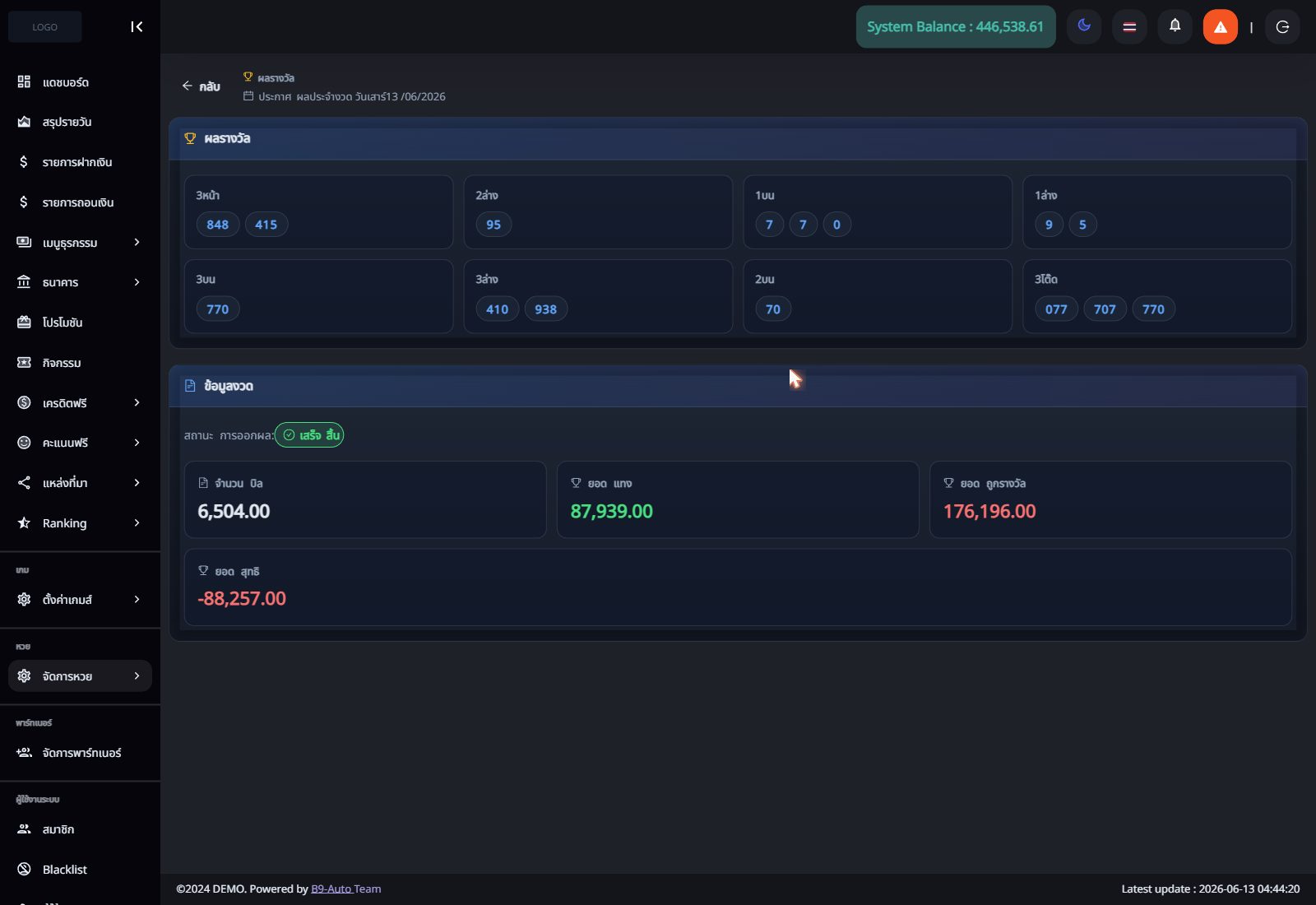
Task: Click the 415 chip under 3หน้า
Action: point(266,225)
